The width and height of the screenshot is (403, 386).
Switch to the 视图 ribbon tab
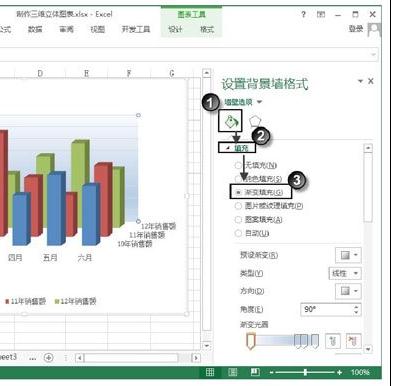(98, 29)
